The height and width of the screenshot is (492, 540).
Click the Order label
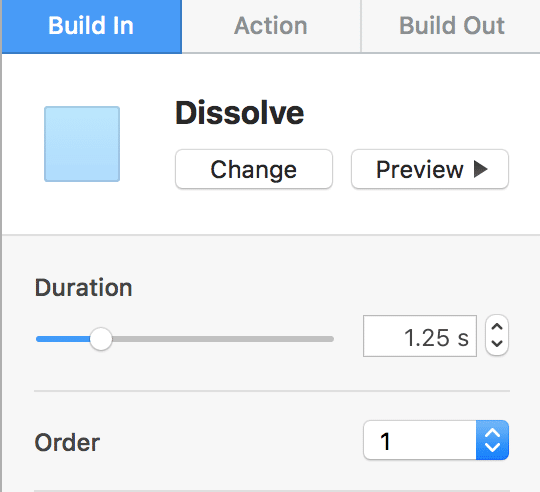[67, 442]
